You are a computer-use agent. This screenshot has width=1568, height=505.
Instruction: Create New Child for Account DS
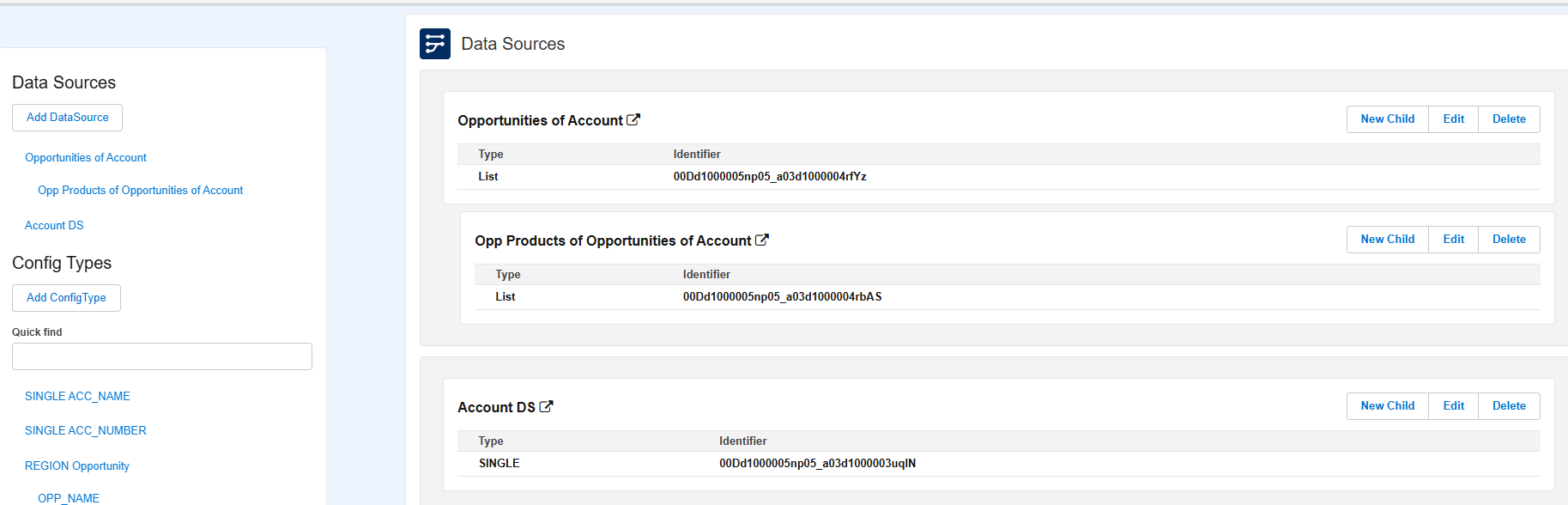(x=1388, y=406)
